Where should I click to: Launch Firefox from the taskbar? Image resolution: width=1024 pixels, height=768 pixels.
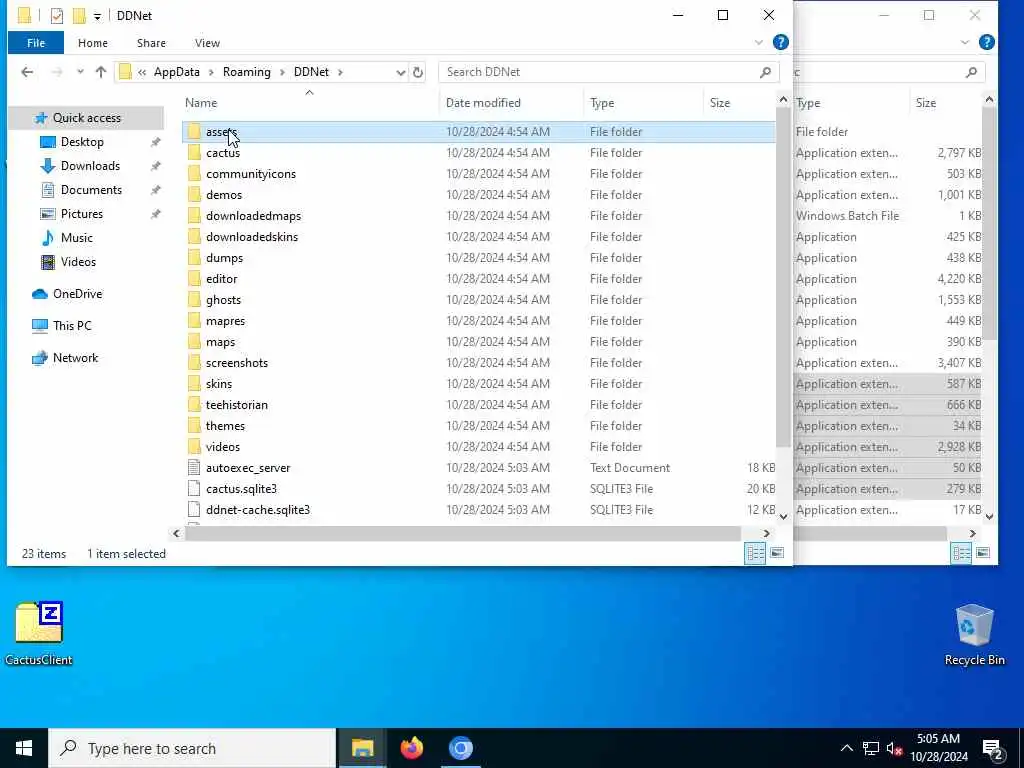[411, 748]
